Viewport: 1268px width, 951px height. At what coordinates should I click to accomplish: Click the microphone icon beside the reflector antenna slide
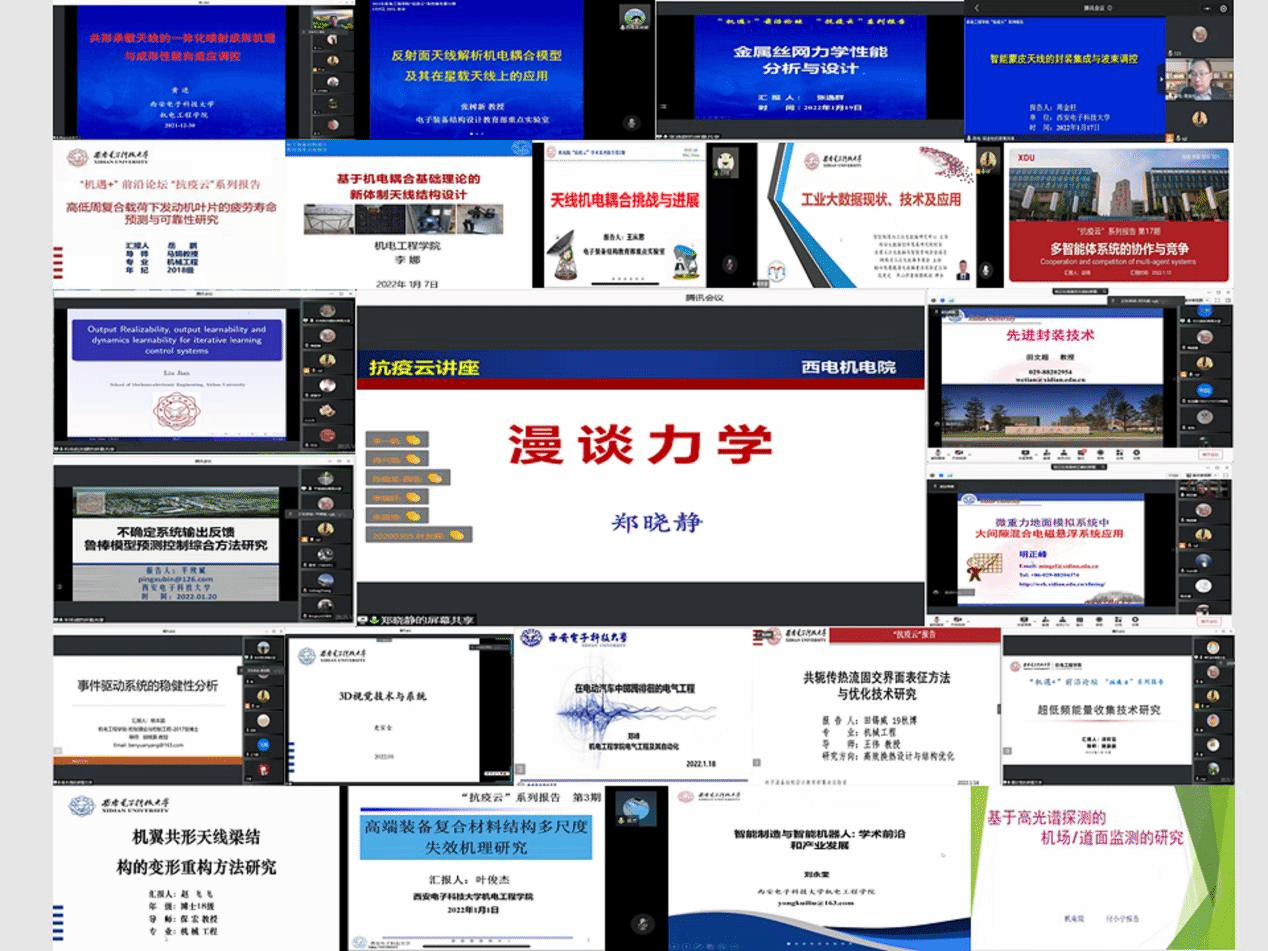pos(631,122)
